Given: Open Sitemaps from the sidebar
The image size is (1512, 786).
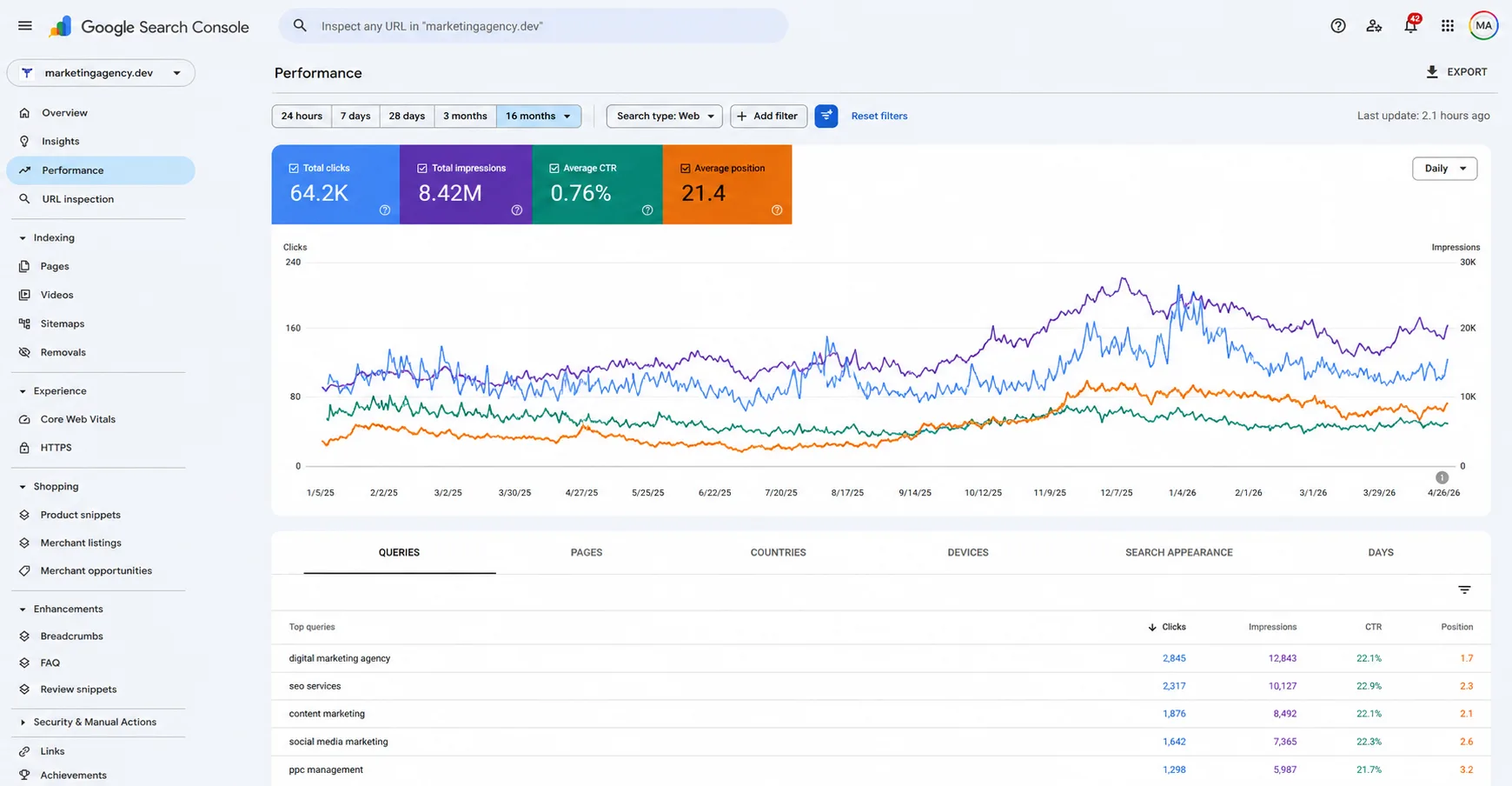Looking at the screenshot, I should (63, 323).
